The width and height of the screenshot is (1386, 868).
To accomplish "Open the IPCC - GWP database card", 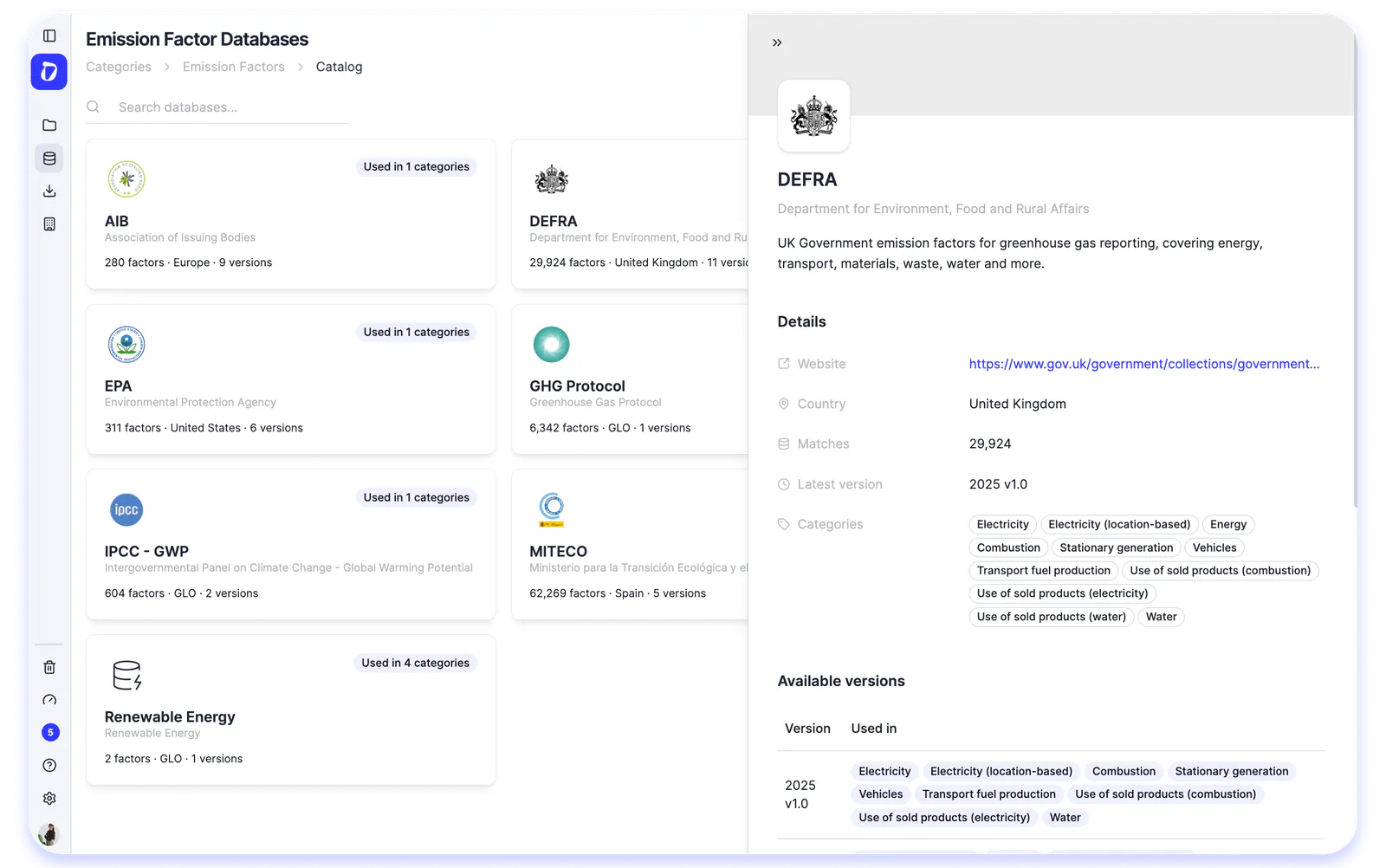I will pyautogui.click(x=291, y=544).
